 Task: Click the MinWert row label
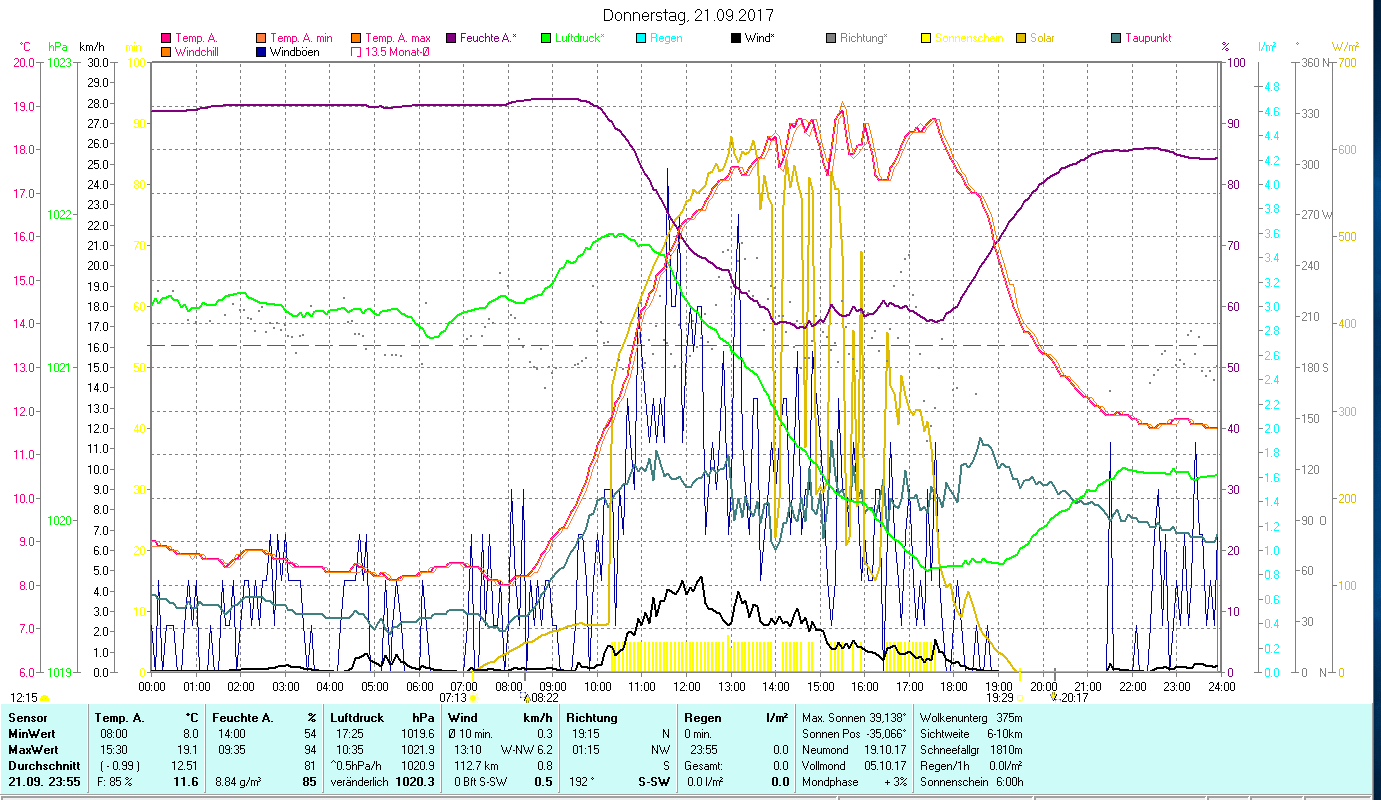[x=33, y=733]
